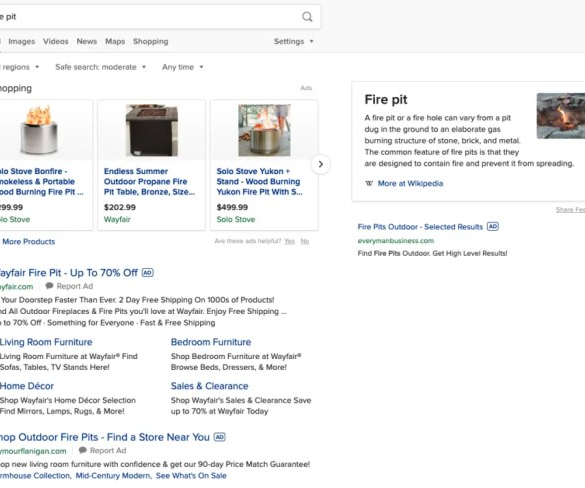Click the Wikipedia W icon
Viewport: 585px width, 488px height.
369,183
